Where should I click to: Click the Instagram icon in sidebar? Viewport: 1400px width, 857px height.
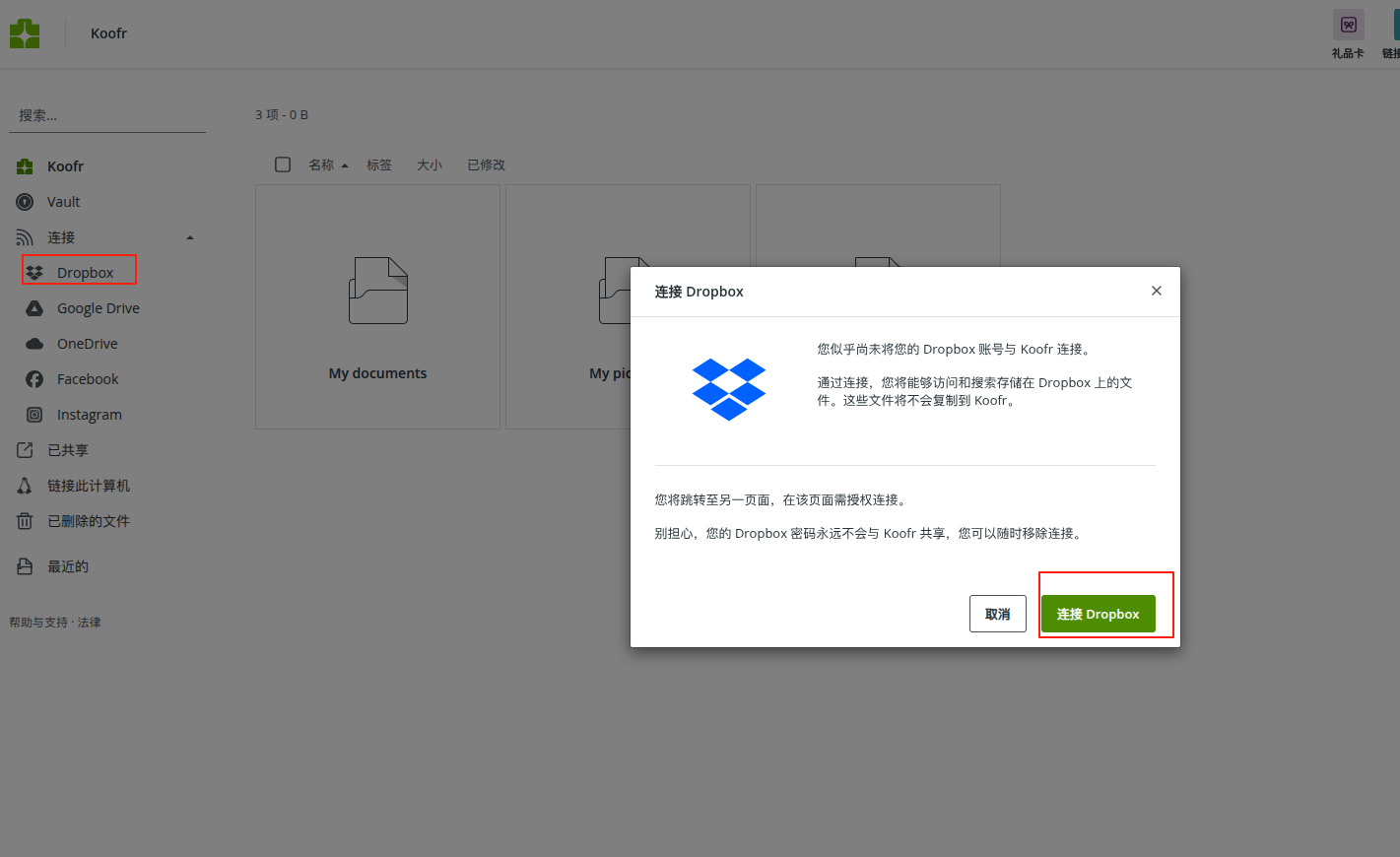tap(34, 415)
